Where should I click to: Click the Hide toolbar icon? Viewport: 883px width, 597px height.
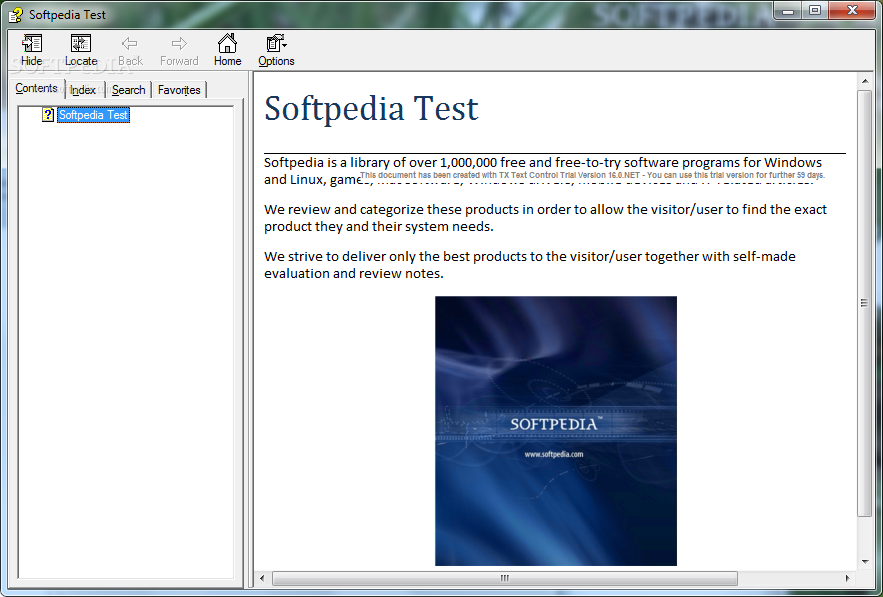(32, 50)
